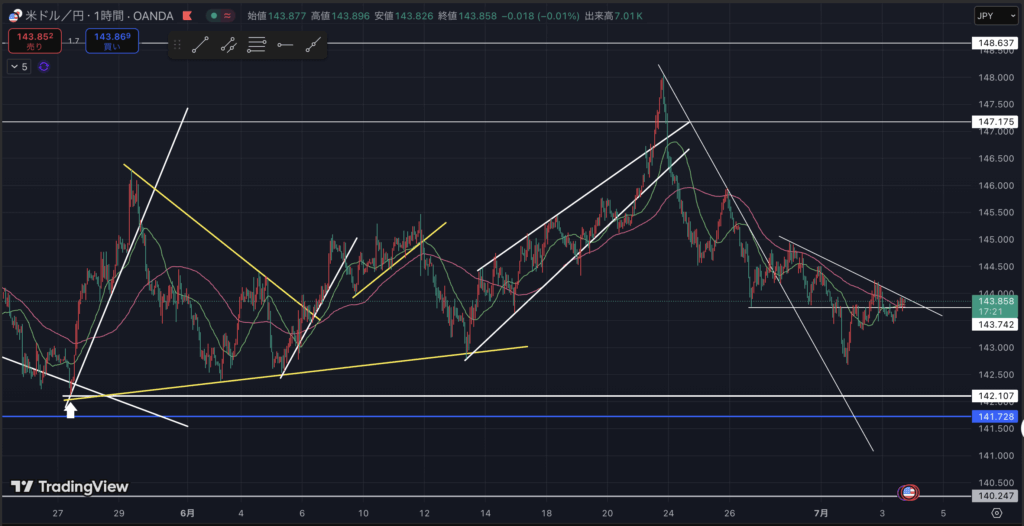The height and width of the screenshot is (526, 1024).
Task: Click the 6月 date label on time axis
Action: 187,513
